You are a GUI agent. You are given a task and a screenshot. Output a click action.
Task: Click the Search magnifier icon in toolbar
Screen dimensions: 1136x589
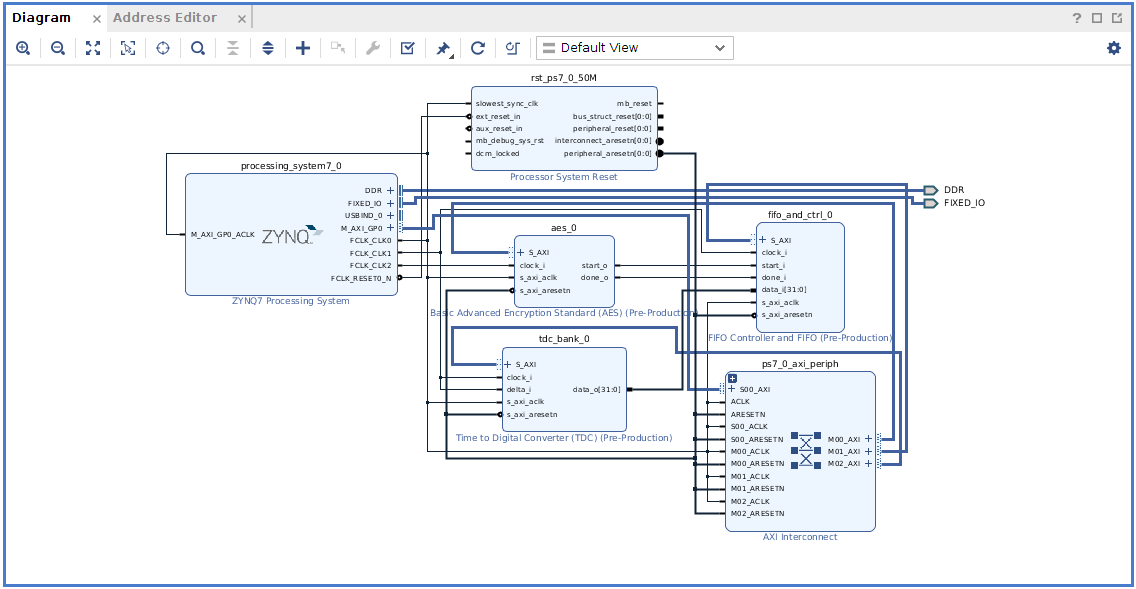point(198,48)
